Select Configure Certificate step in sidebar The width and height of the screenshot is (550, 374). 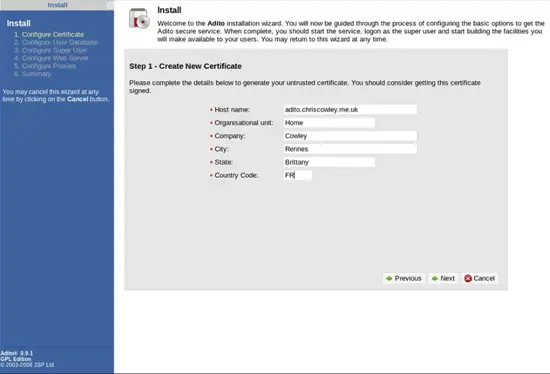[49, 34]
